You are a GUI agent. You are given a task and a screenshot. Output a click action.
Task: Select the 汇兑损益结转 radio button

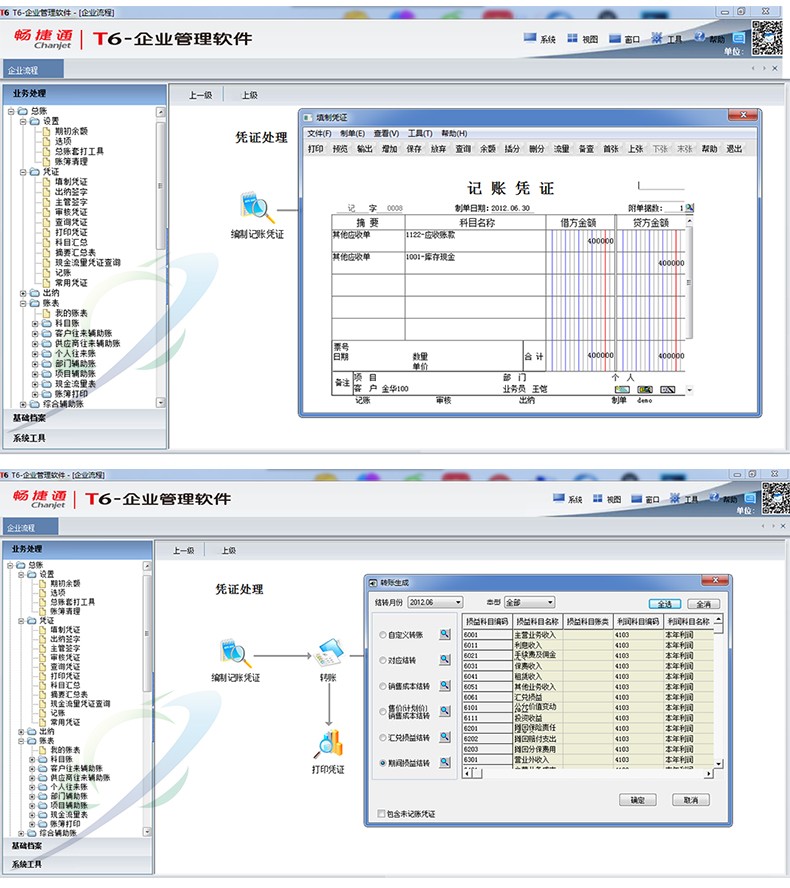click(x=383, y=737)
